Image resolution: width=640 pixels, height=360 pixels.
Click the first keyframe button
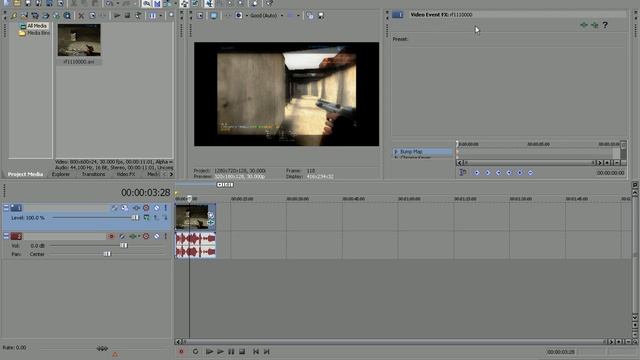click(476, 173)
